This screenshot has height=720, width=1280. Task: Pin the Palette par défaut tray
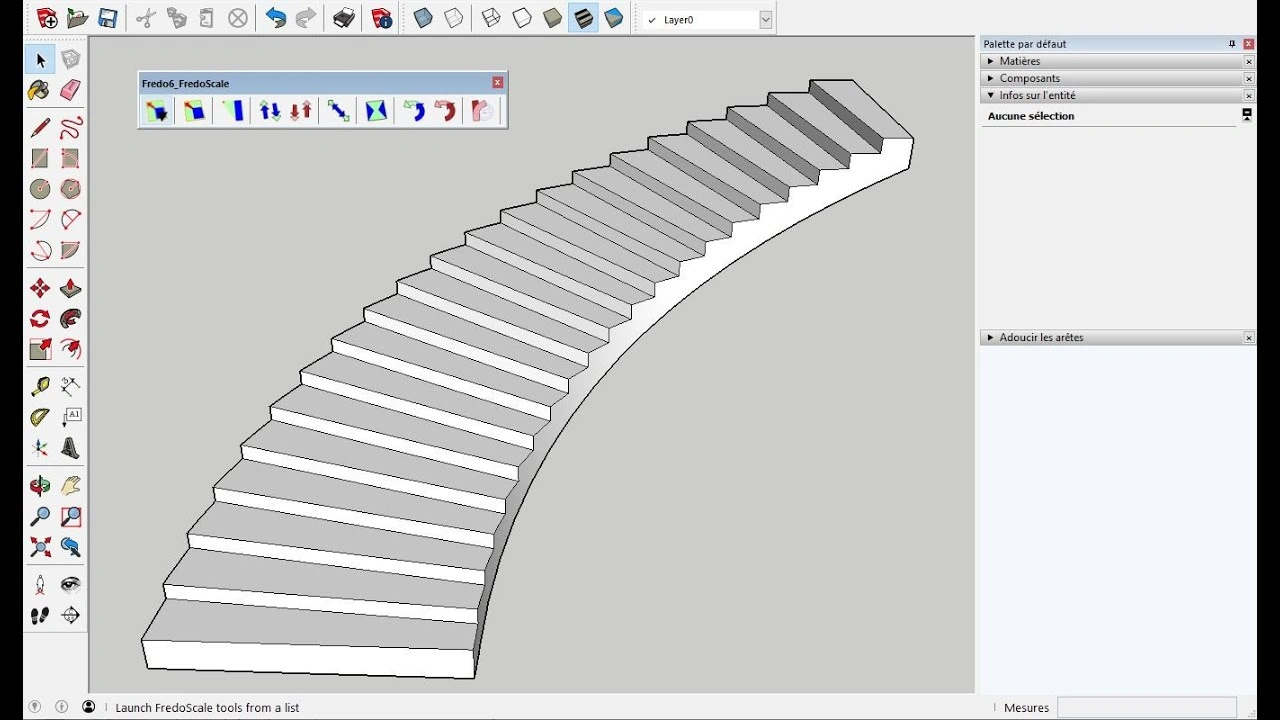(1232, 44)
